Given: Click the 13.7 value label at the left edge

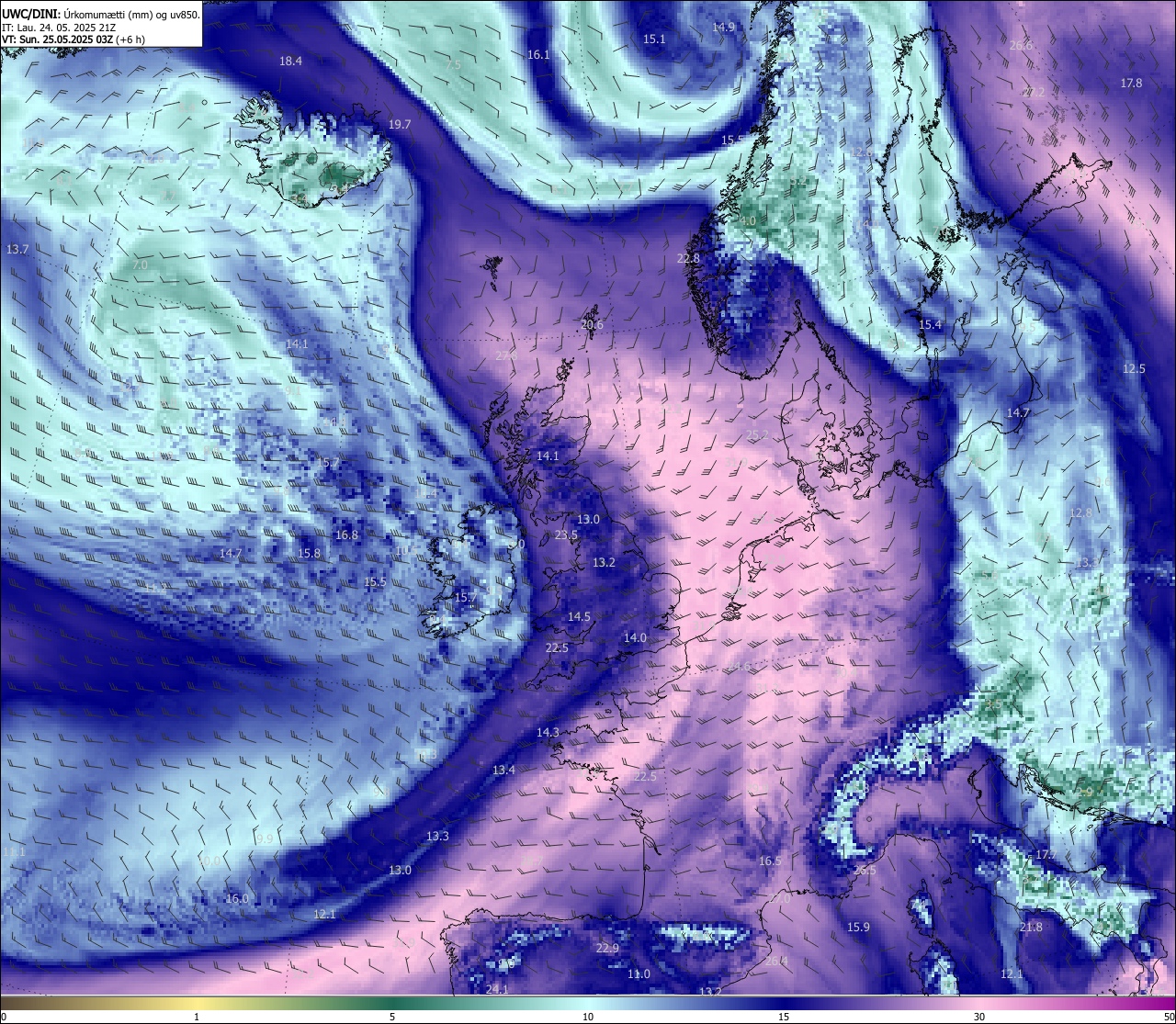Looking at the screenshot, I should click(x=17, y=249).
